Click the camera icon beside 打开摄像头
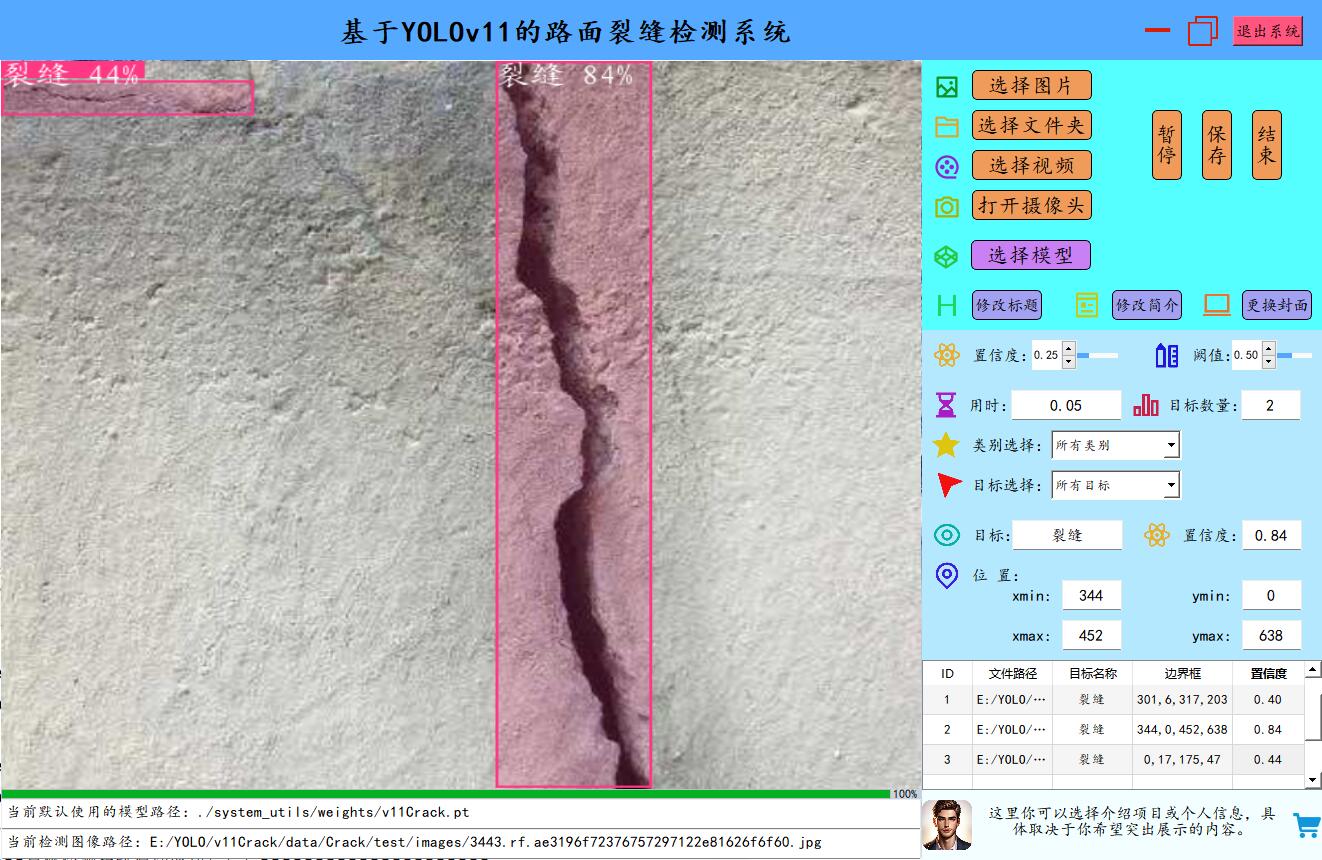 click(x=946, y=206)
